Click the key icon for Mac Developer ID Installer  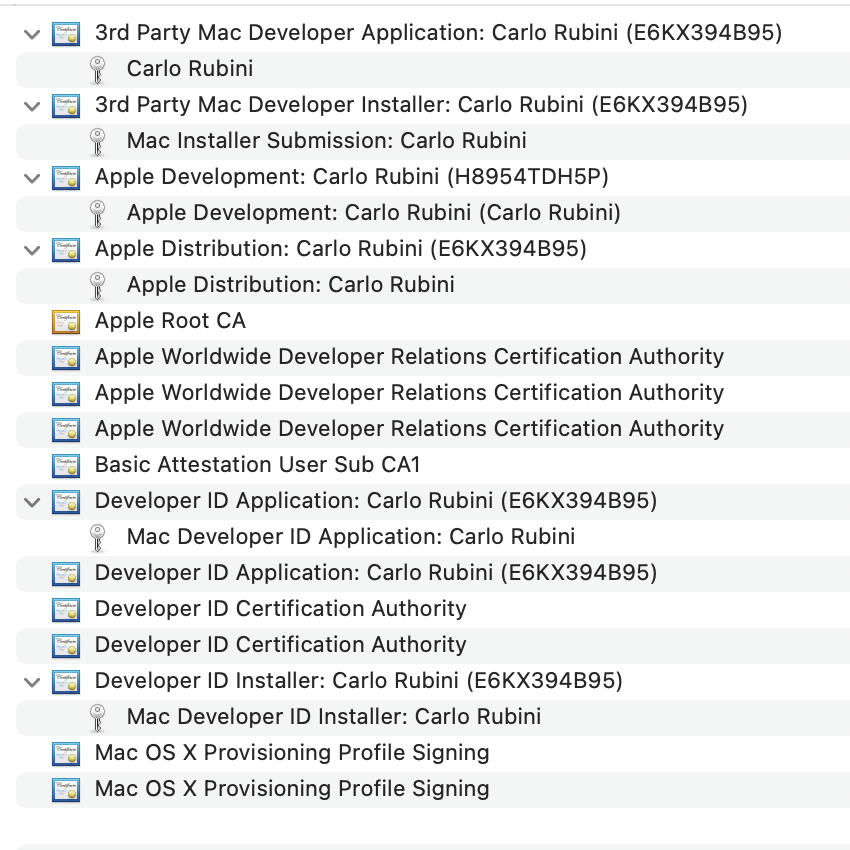[x=97, y=717]
